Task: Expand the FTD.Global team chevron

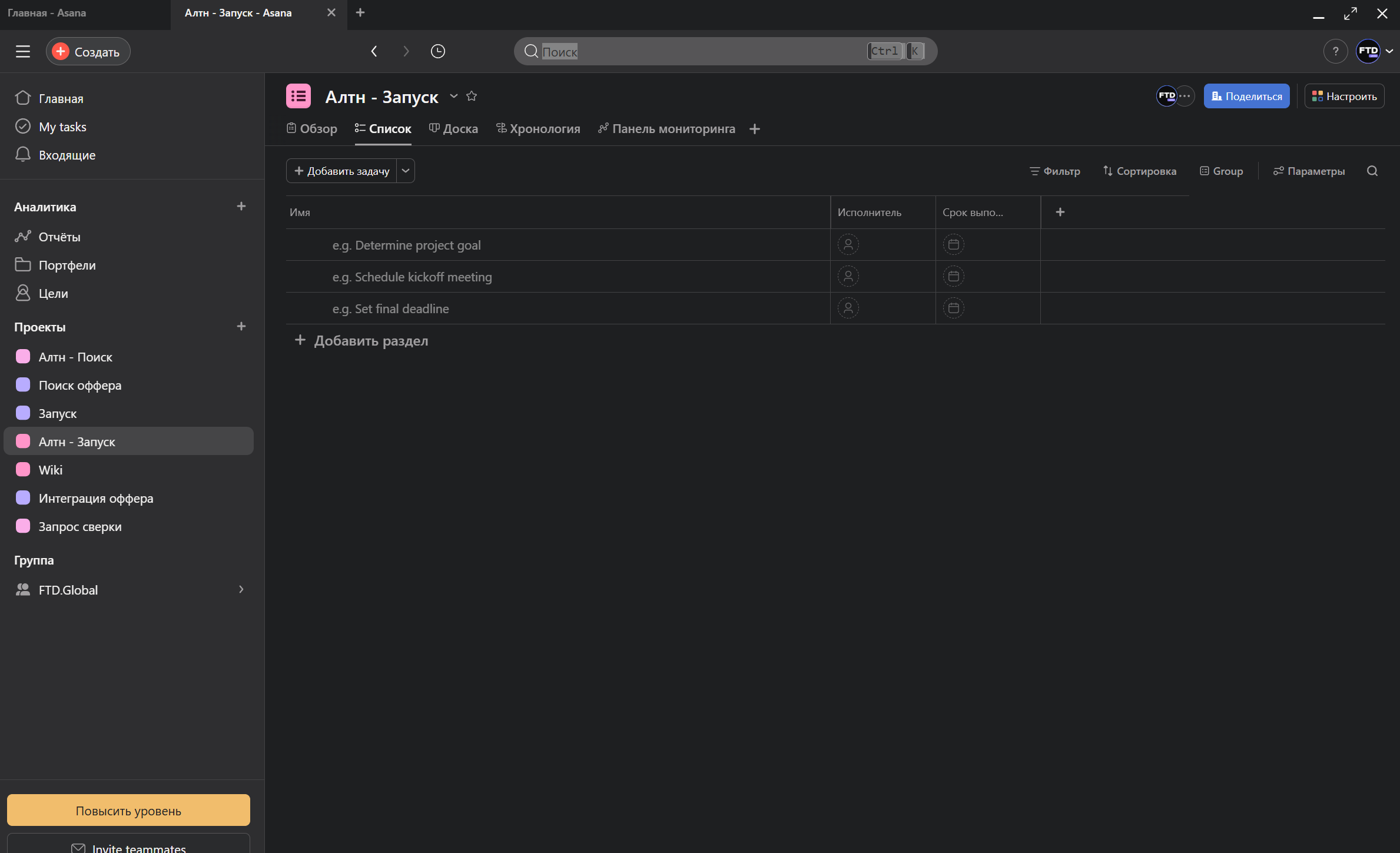Action: [x=241, y=589]
